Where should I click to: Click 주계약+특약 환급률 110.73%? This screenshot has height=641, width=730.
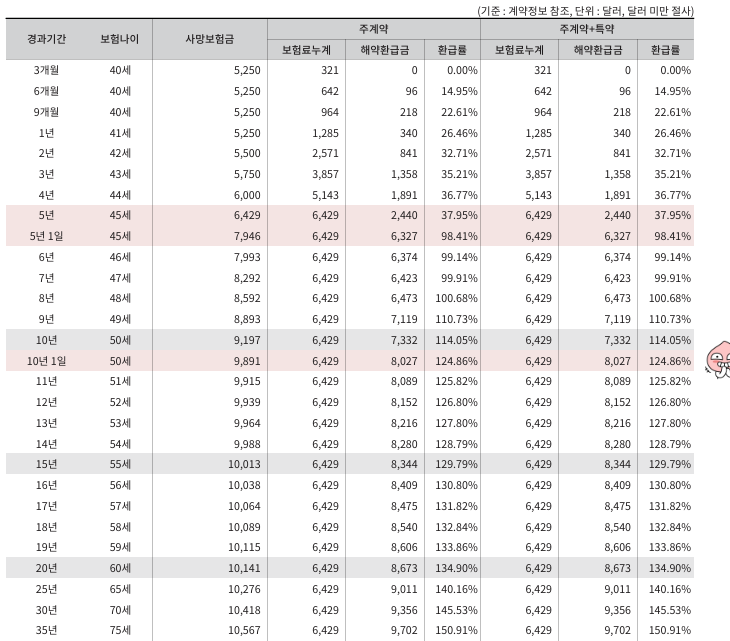point(670,319)
